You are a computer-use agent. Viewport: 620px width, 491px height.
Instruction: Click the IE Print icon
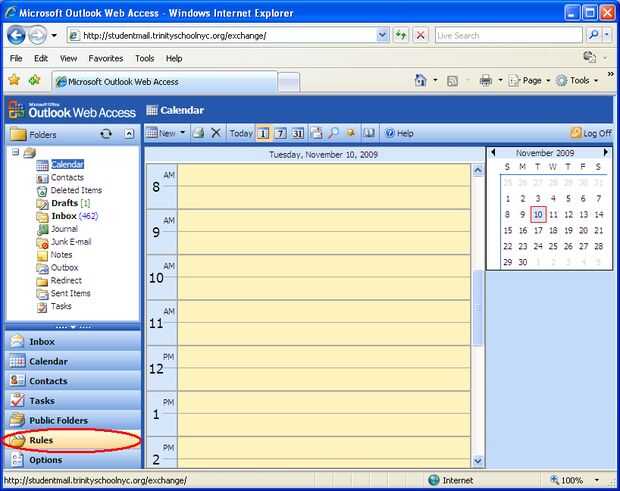486,81
